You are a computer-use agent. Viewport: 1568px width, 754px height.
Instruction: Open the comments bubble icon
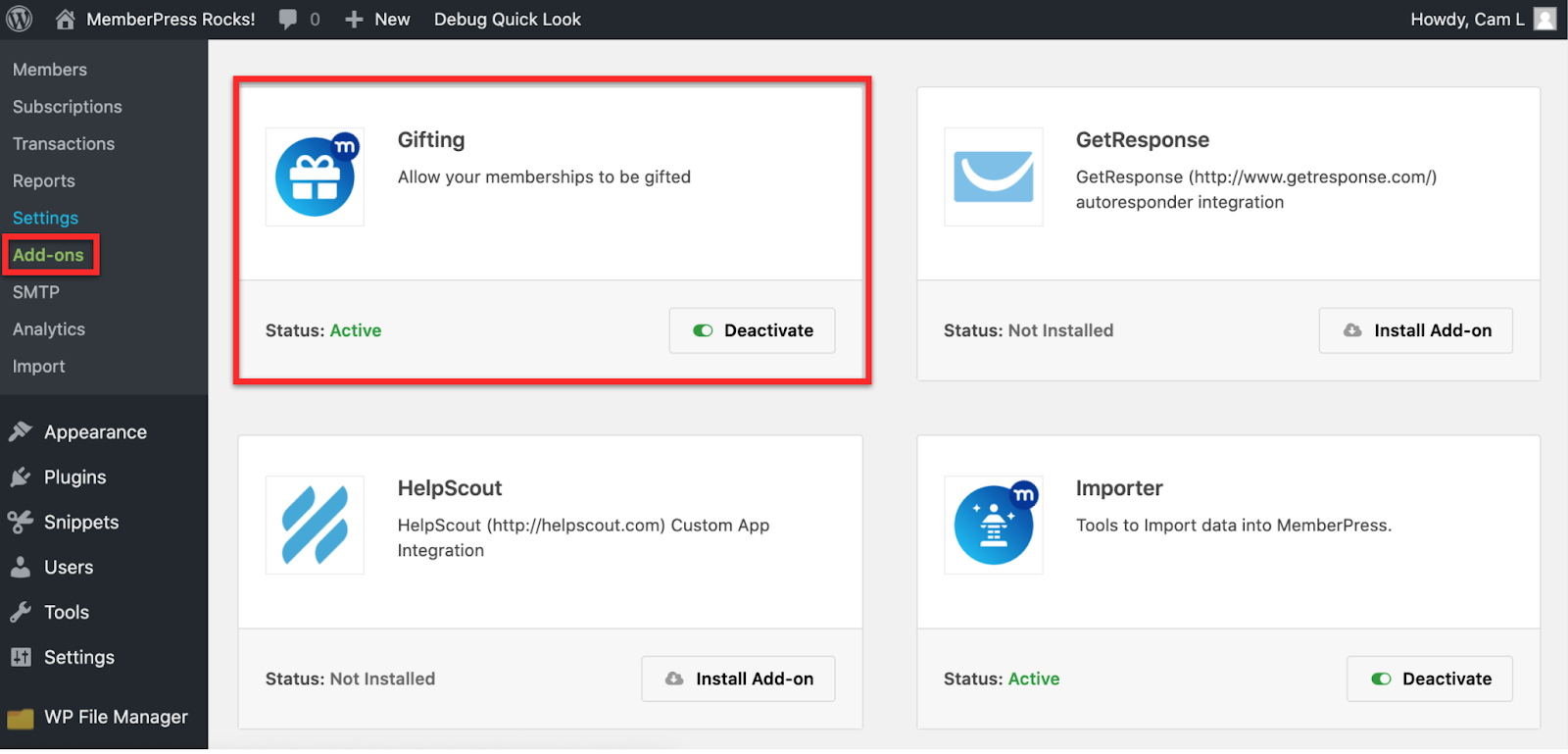pyautogui.click(x=288, y=20)
